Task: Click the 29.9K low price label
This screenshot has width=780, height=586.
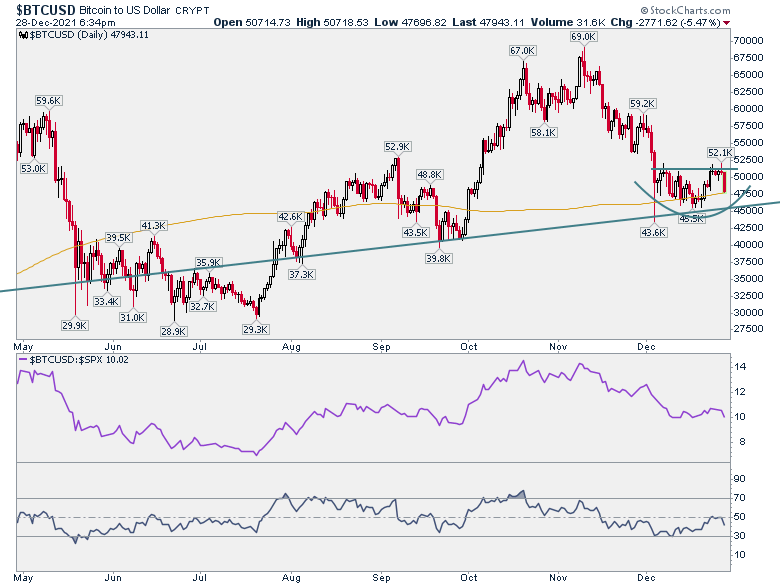Action: click(x=75, y=325)
